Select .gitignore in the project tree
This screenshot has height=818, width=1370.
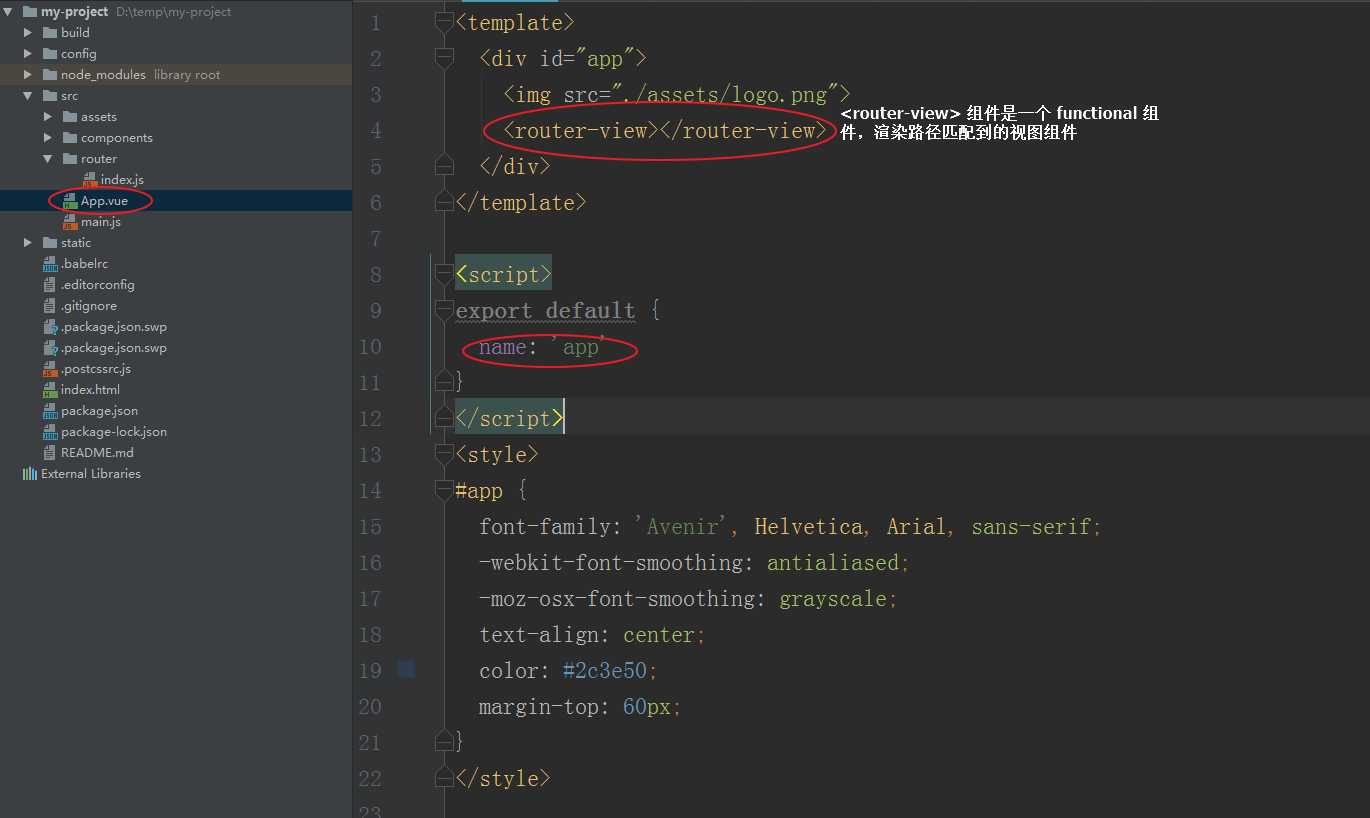89,306
